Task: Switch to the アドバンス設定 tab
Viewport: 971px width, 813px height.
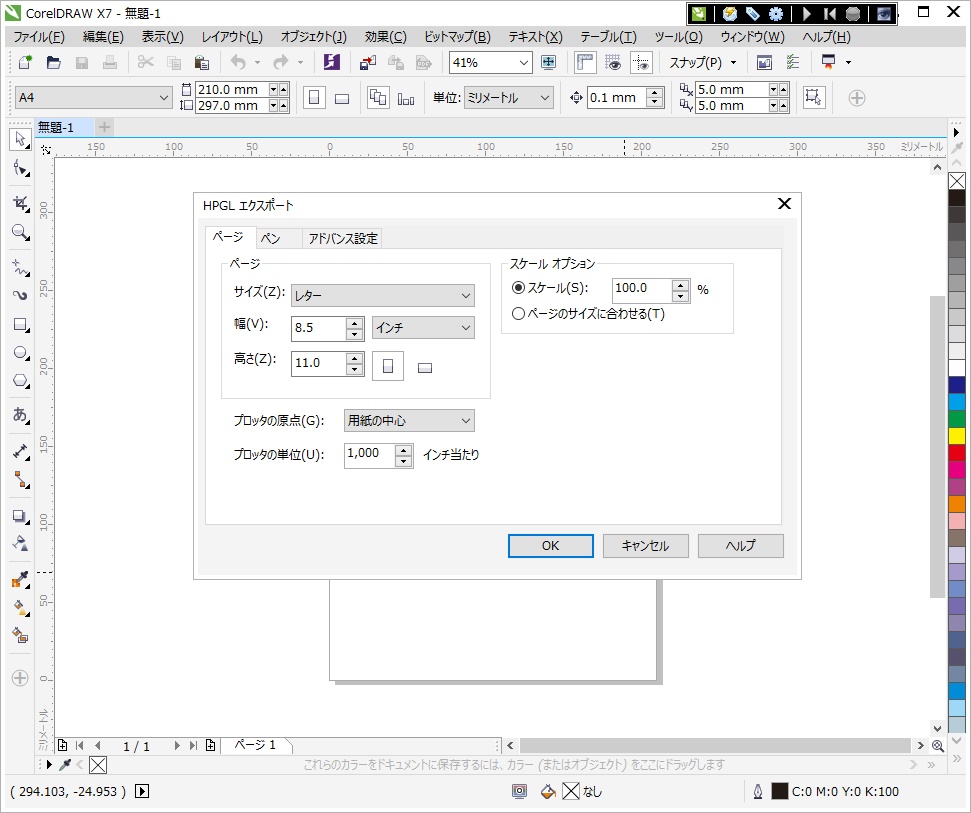Action: point(342,238)
